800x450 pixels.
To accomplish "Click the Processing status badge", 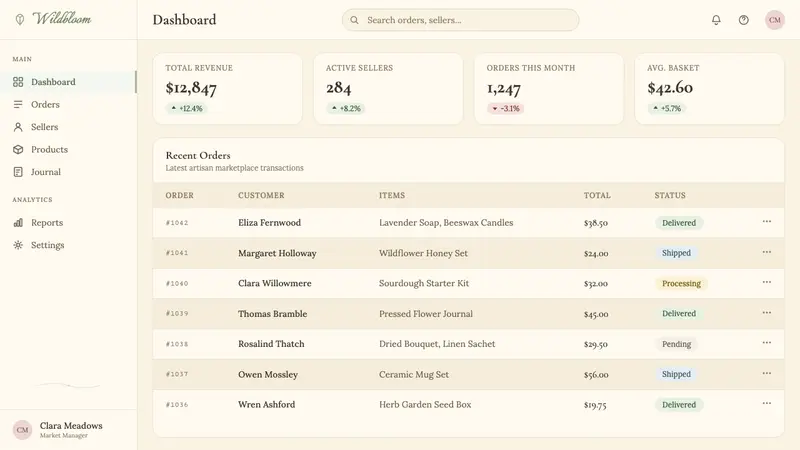I will tap(681, 283).
